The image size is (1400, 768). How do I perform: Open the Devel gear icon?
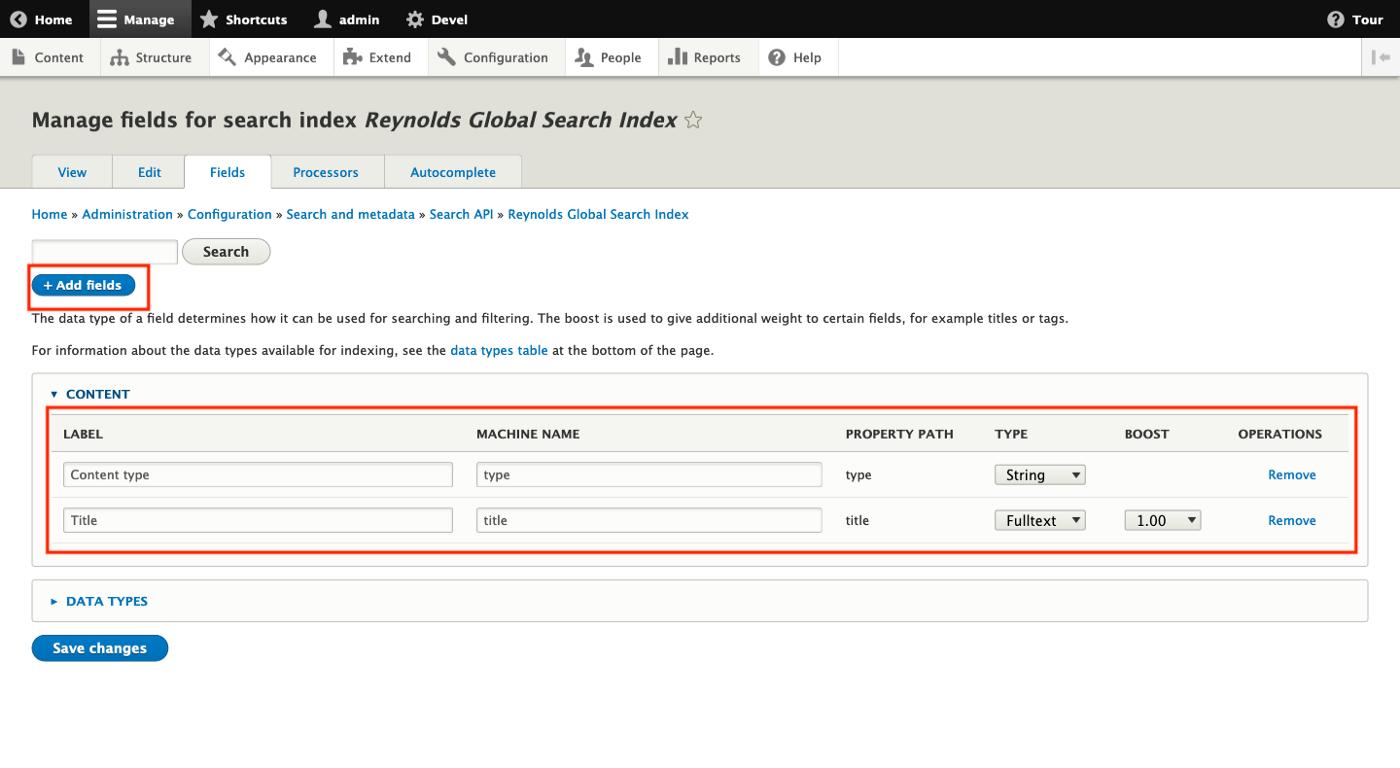[x=413, y=18]
